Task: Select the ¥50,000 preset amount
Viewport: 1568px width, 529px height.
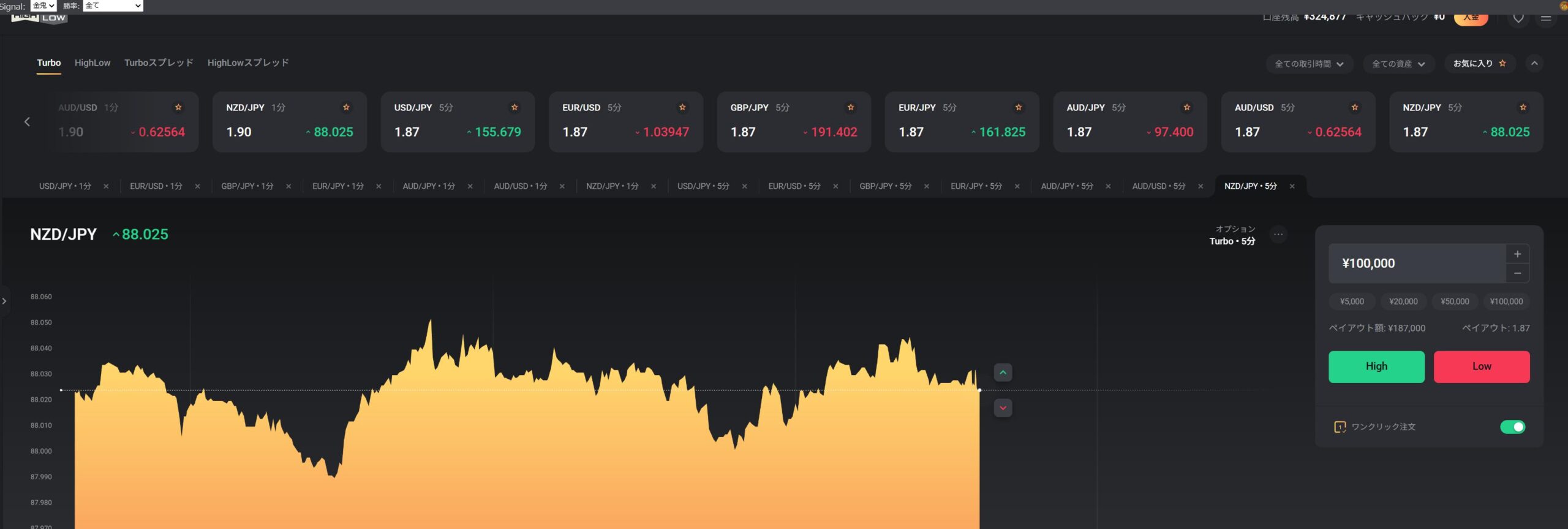Action: [x=1454, y=302]
